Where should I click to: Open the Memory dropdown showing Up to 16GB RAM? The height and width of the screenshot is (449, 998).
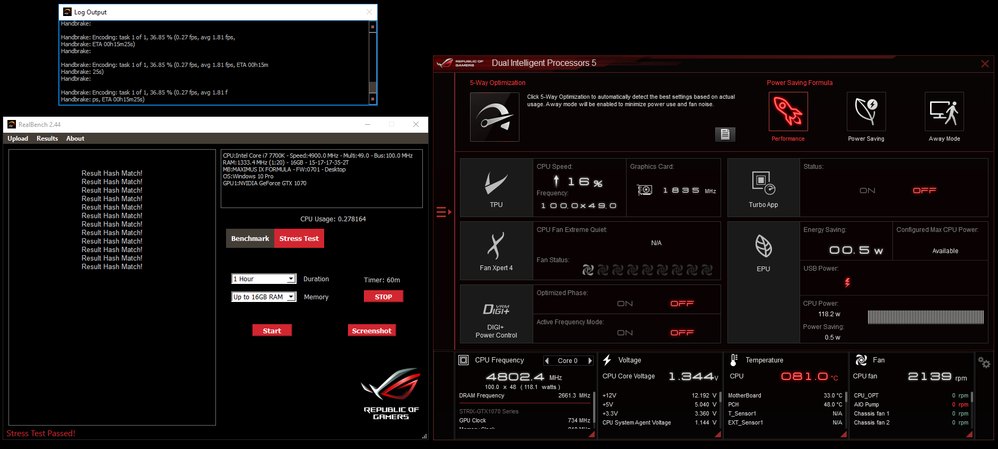point(263,297)
